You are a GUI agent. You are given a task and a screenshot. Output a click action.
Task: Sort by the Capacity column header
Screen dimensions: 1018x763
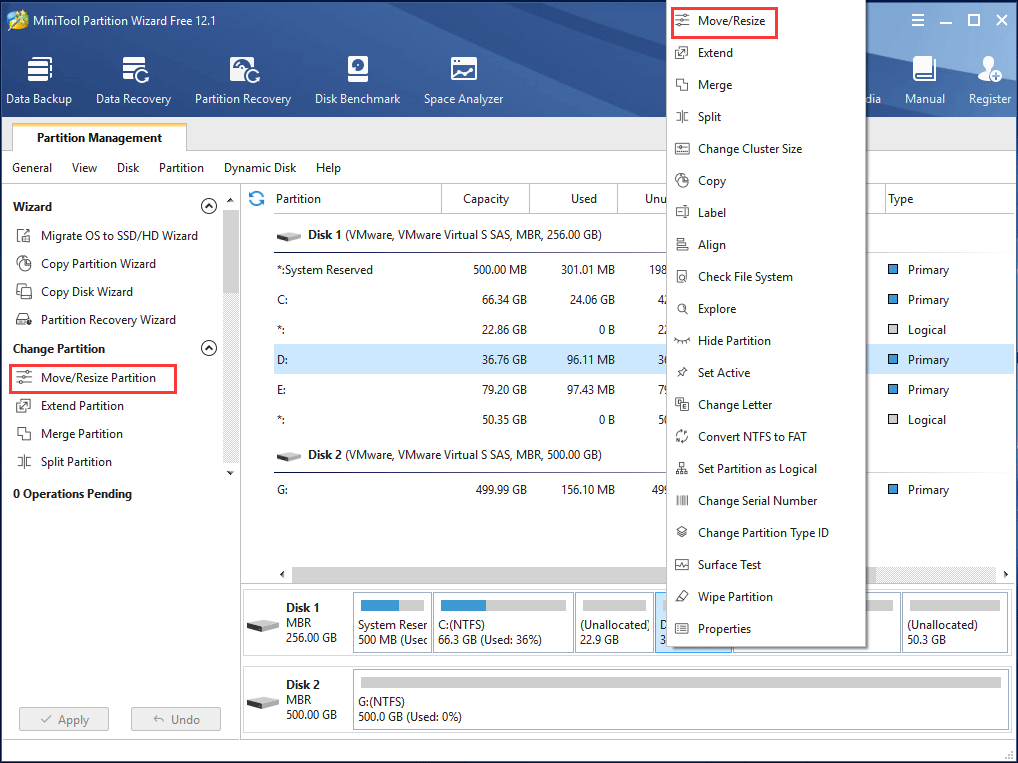(x=486, y=199)
